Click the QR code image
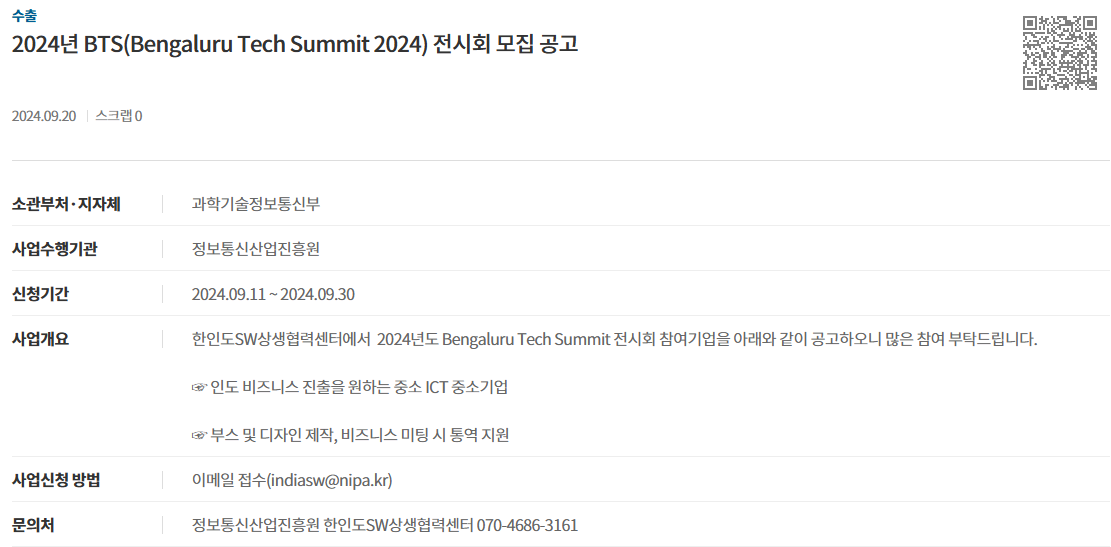 point(1059,53)
